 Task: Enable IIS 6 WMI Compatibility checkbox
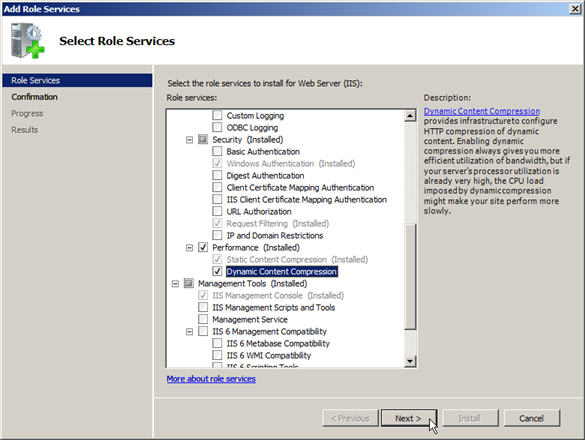[x=217, y=355]
